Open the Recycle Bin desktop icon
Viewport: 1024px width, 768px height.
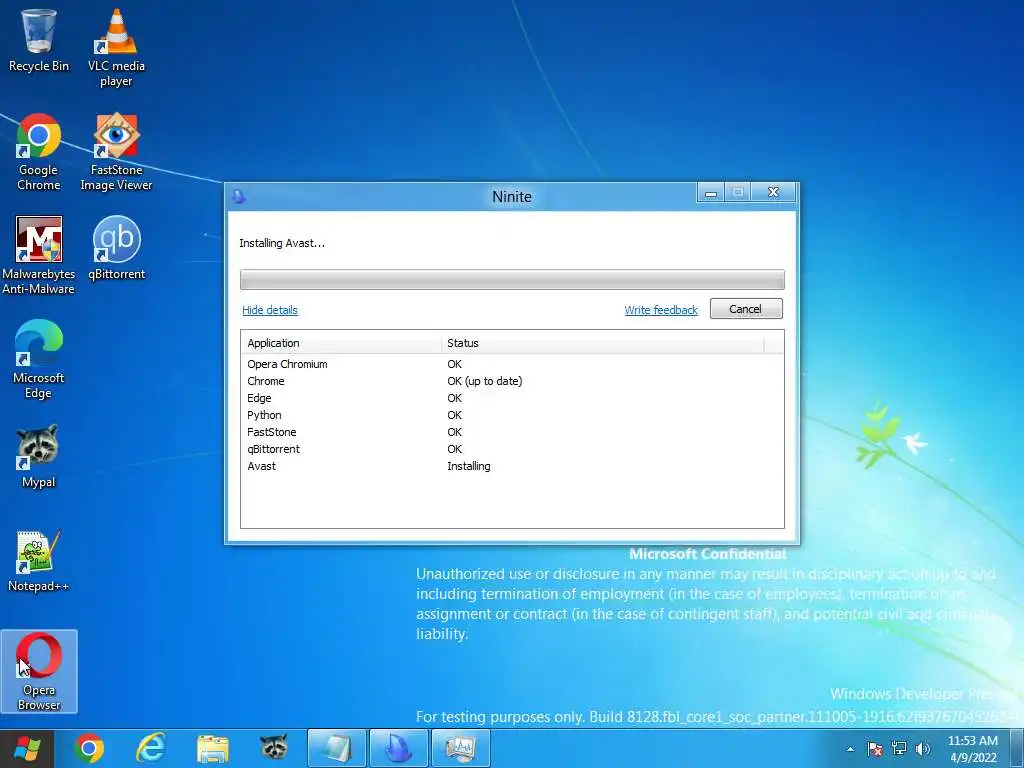click(x=39, y=39)
